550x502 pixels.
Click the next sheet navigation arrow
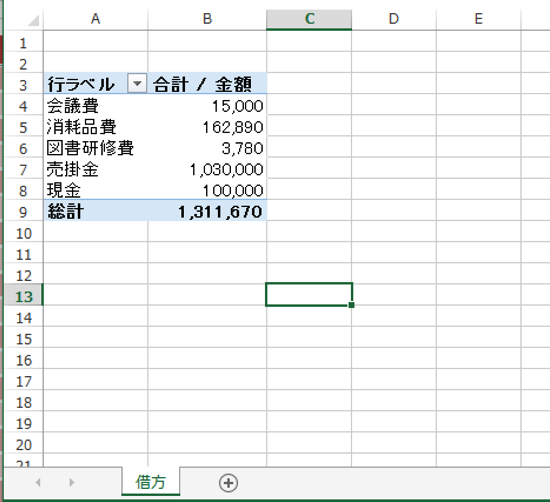tap(72, 483)
